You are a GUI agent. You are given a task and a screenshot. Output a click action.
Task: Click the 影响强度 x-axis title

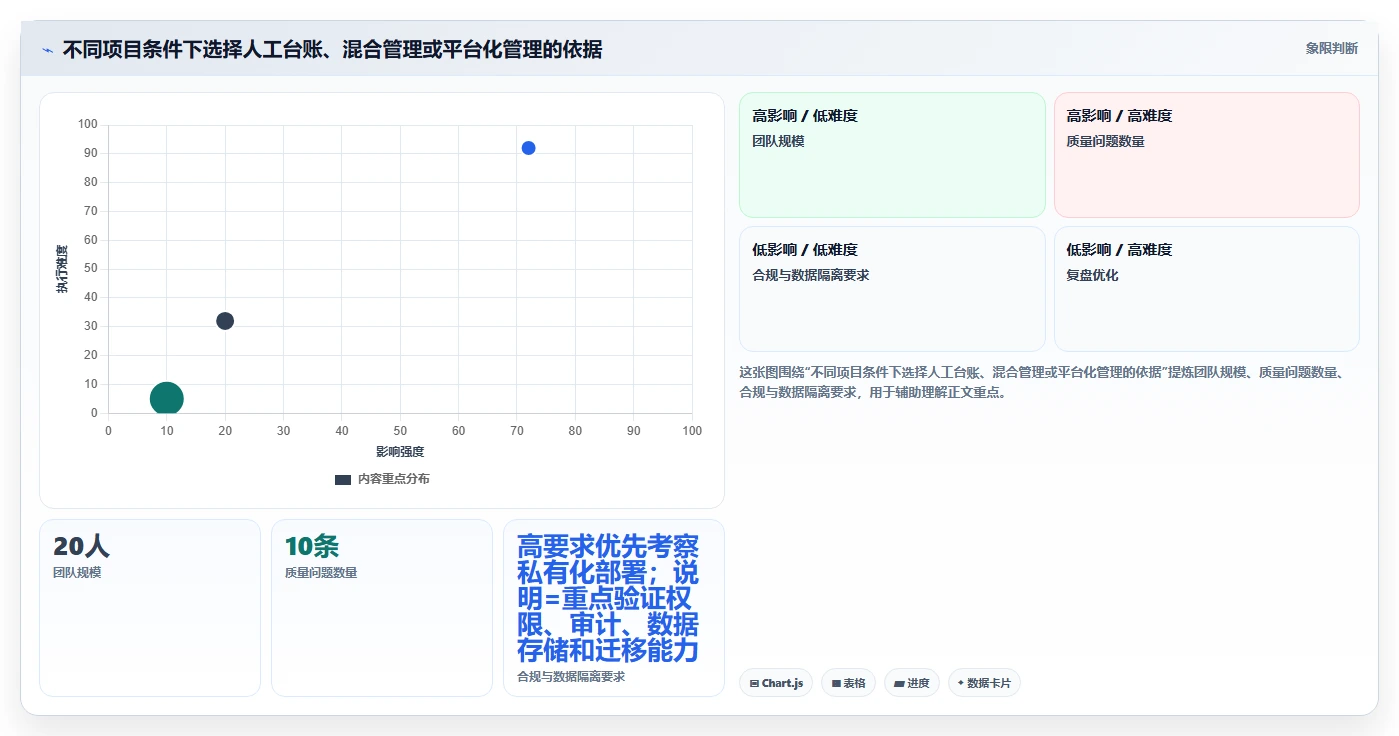coord(400,452)
